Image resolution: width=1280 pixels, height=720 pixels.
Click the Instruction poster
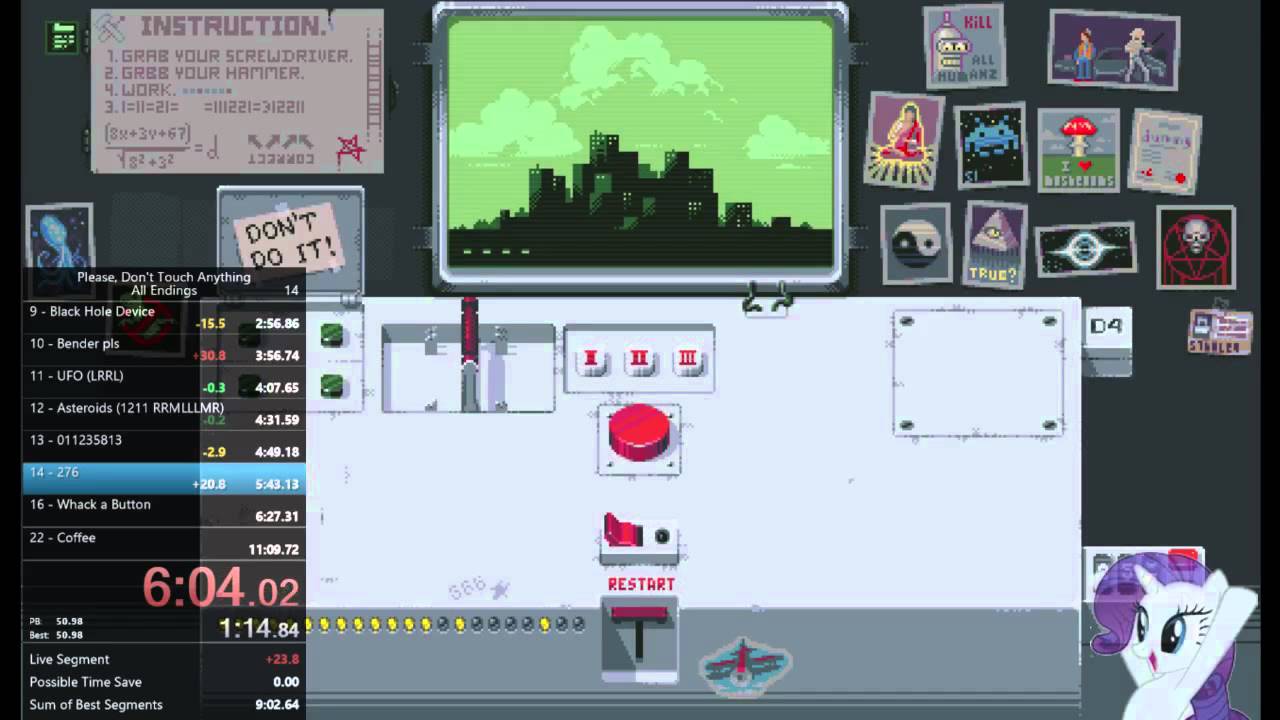237,91
